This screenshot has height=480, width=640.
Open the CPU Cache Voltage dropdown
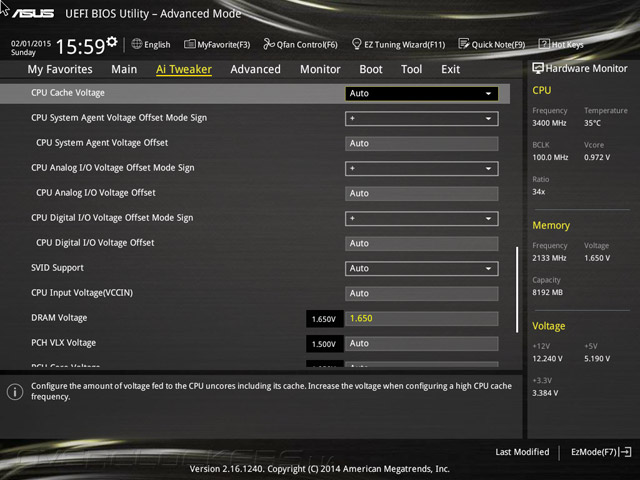tap(422, 93)
